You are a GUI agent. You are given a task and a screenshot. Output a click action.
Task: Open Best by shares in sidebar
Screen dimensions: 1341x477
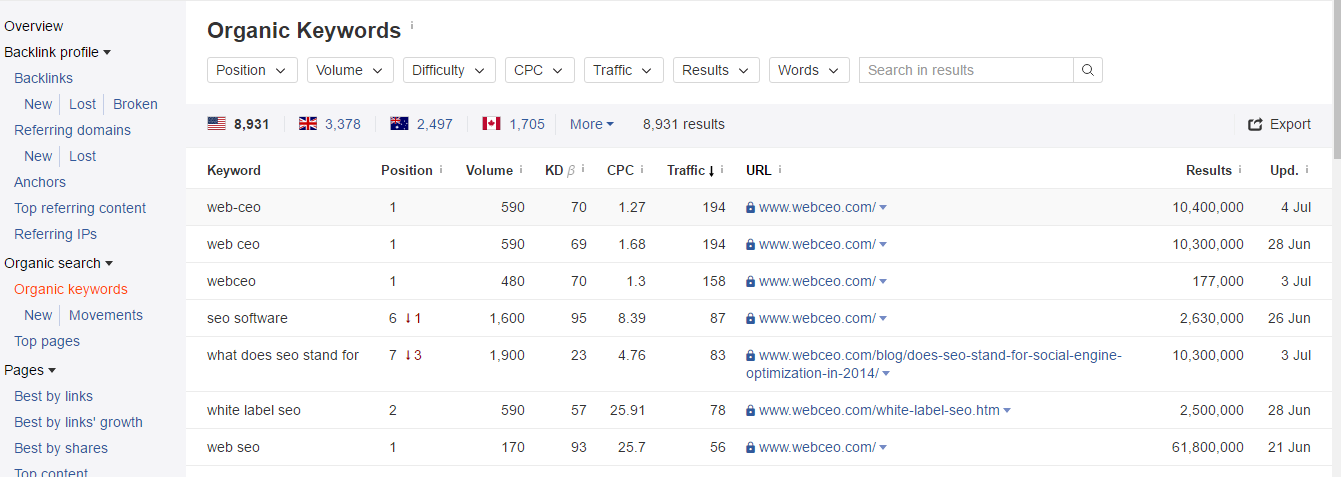coord(61,448)
